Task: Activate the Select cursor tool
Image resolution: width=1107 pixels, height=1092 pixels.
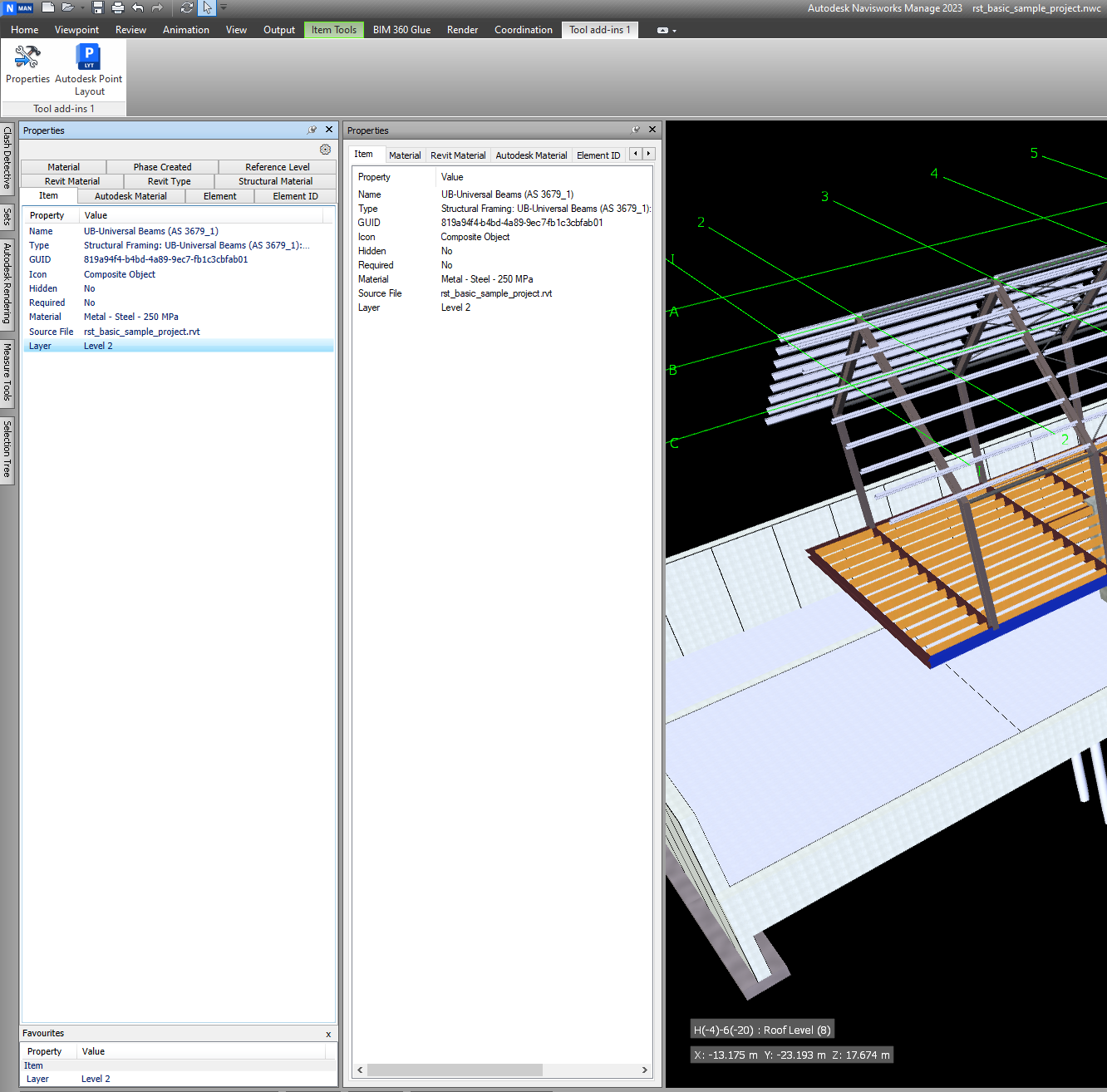Action: [x=207, y=7]
